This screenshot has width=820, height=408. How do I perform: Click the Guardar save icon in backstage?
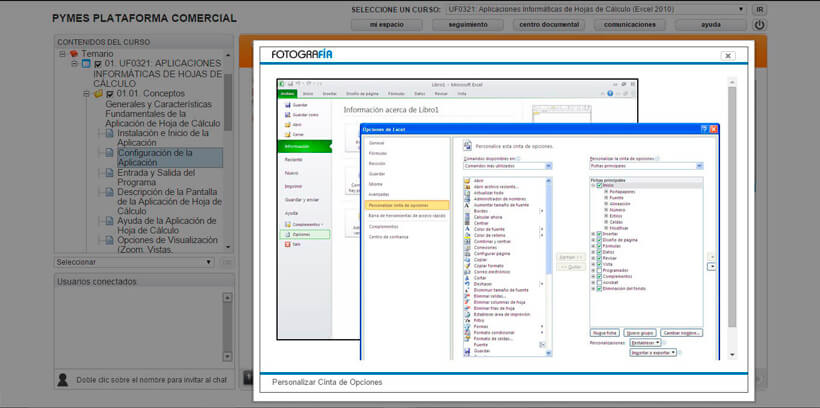click(x=287, y=105)
